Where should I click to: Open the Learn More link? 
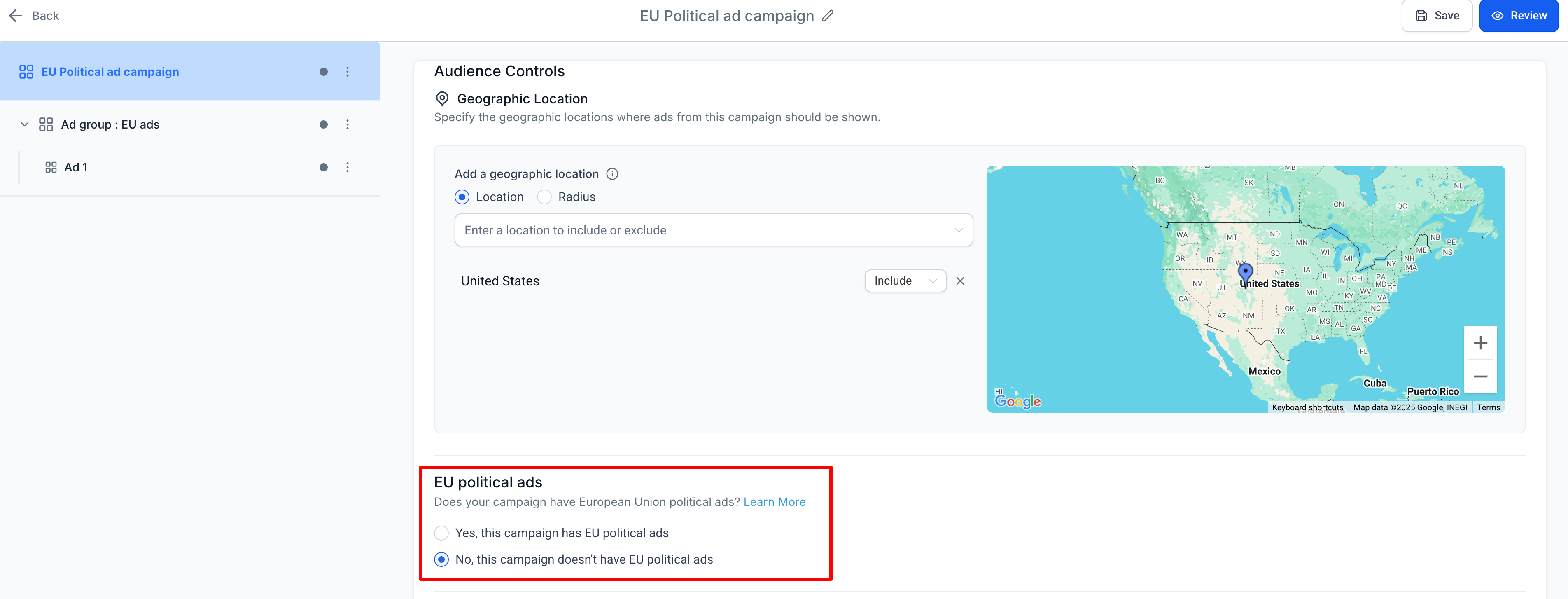click(x=774, y=502)
